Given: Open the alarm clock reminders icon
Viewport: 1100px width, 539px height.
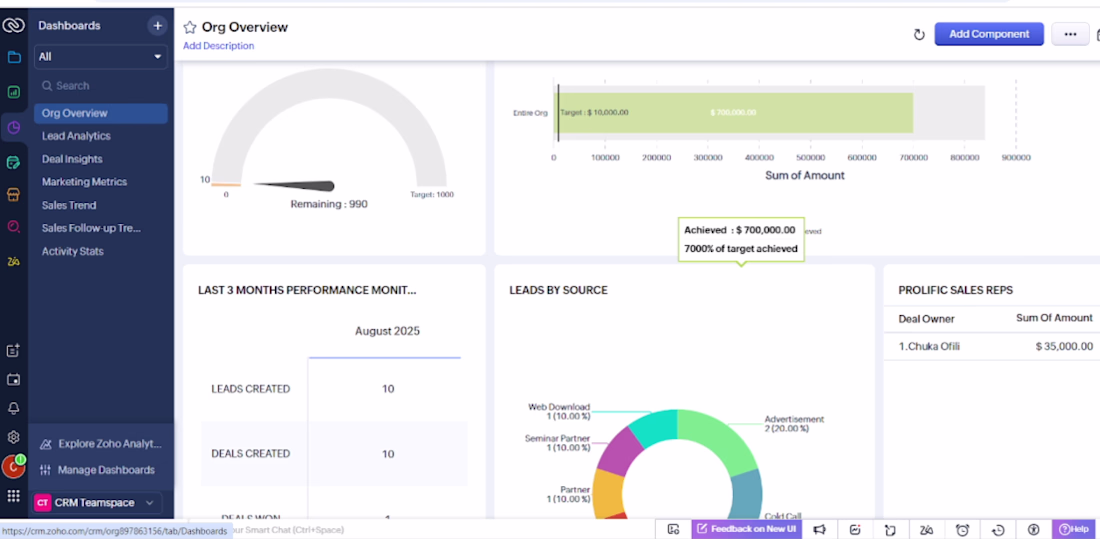Looking at the screenshot, I should click(x=962, y=530).
